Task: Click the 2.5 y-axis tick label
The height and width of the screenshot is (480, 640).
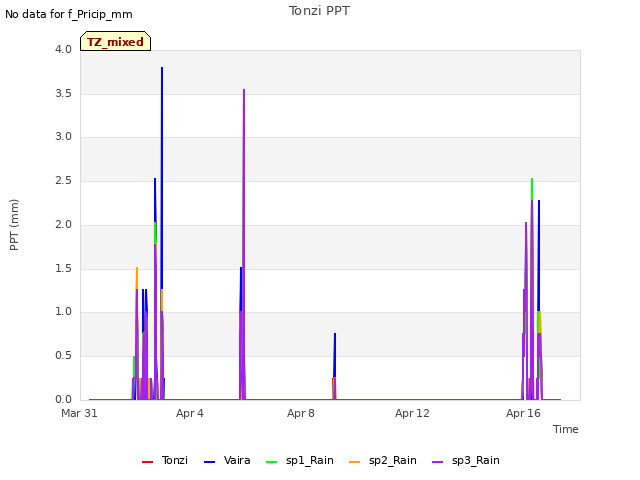Action: click(x=63, y=181)
